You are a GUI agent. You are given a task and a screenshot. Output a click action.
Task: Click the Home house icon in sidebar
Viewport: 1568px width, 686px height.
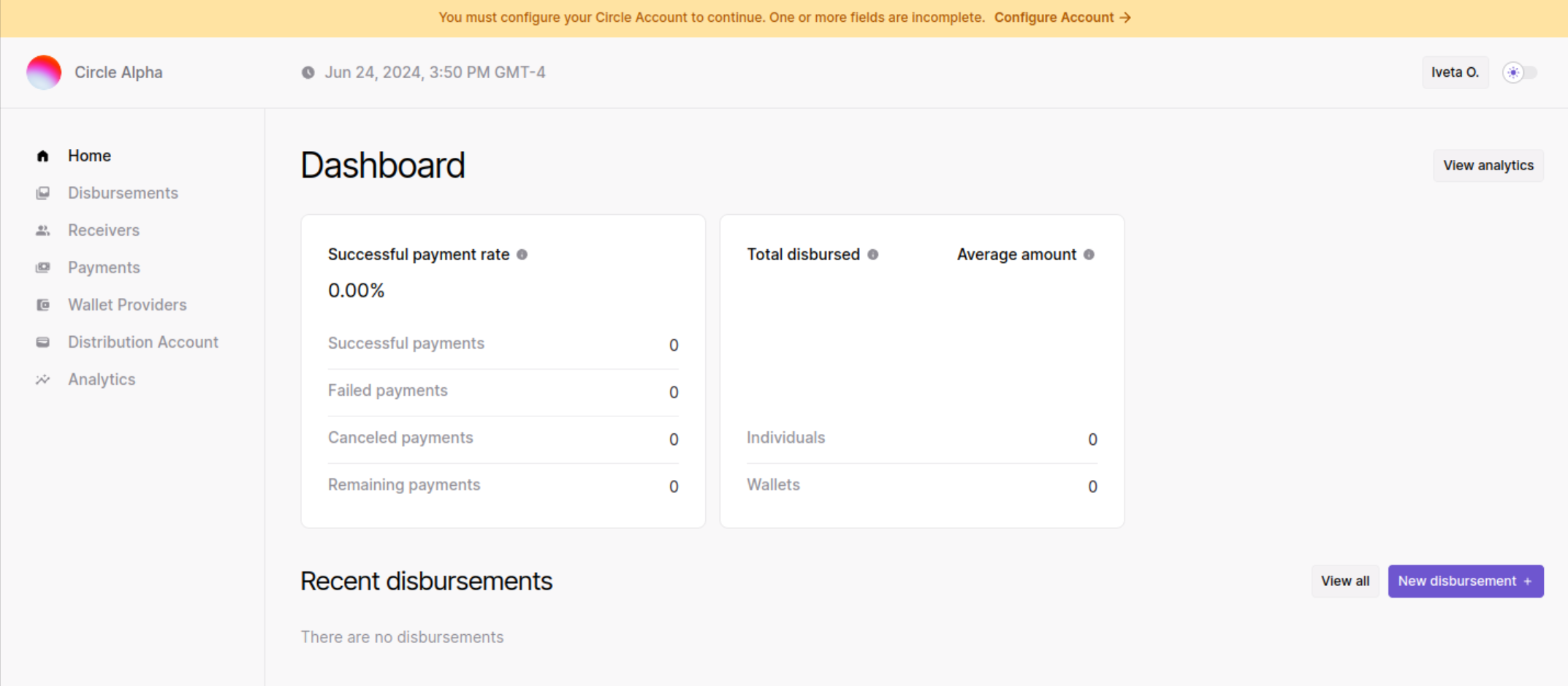pos(43,156)
